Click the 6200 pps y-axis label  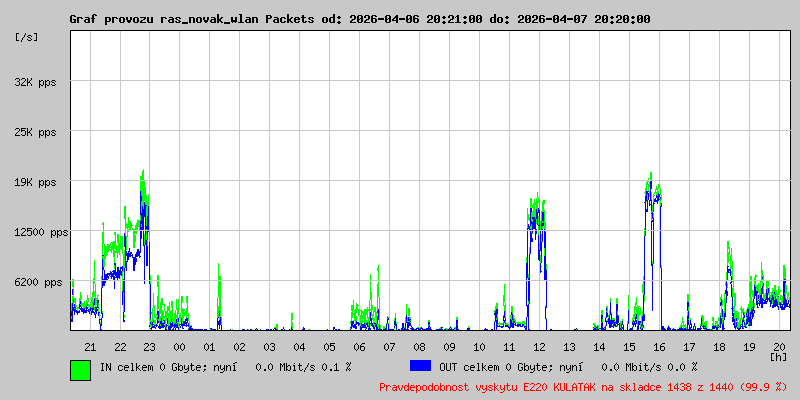pos(35,283)
